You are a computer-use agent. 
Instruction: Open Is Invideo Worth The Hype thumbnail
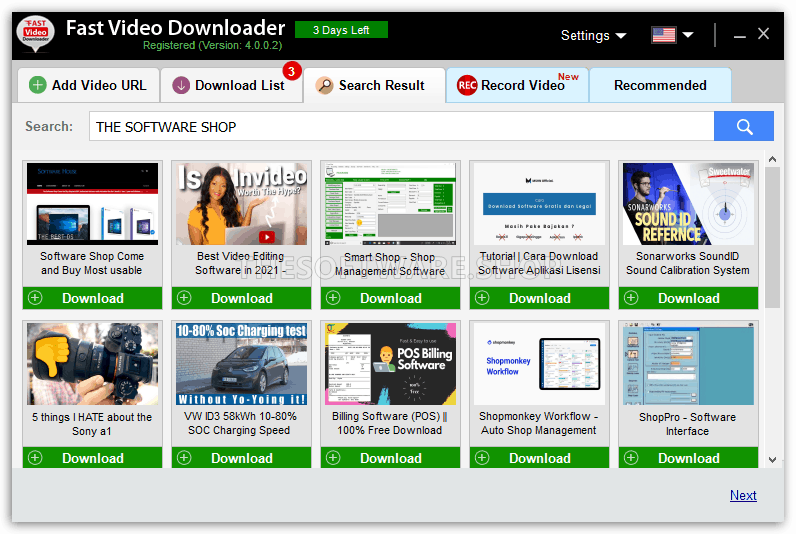tap(241, 204)
